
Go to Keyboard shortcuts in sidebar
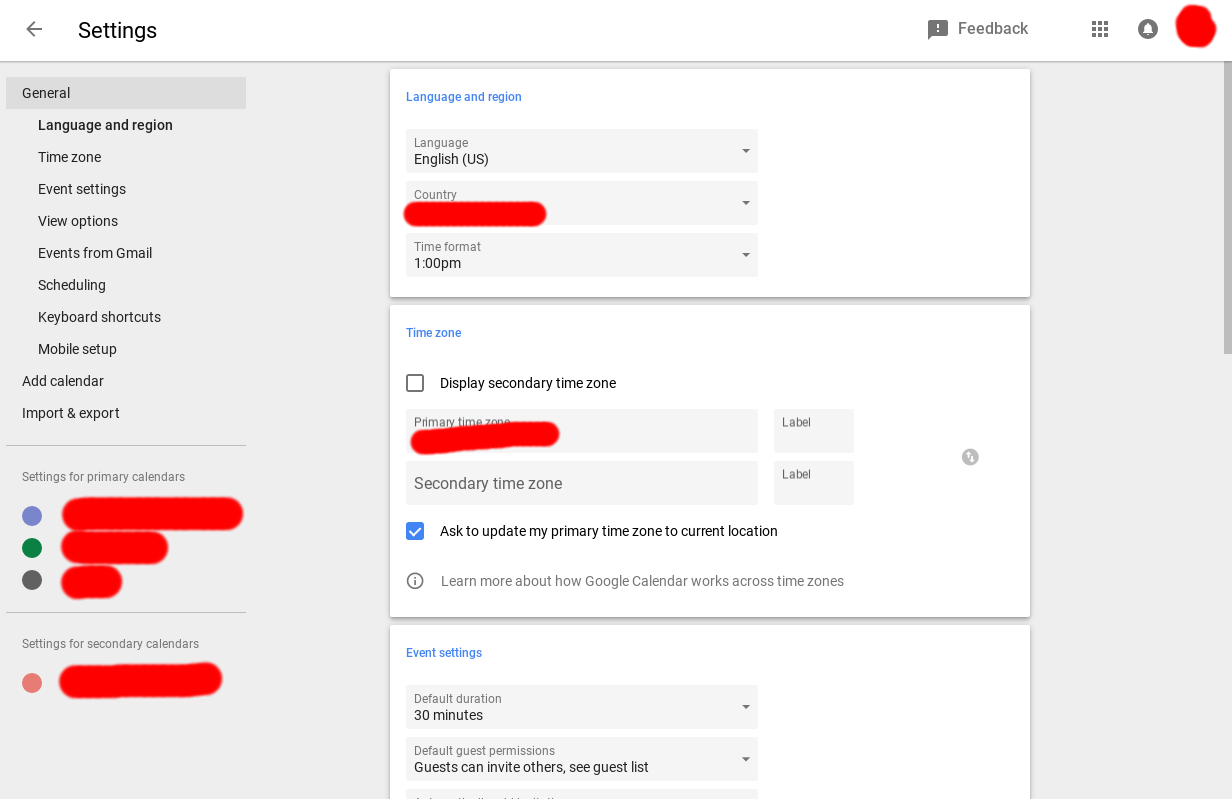99,317
